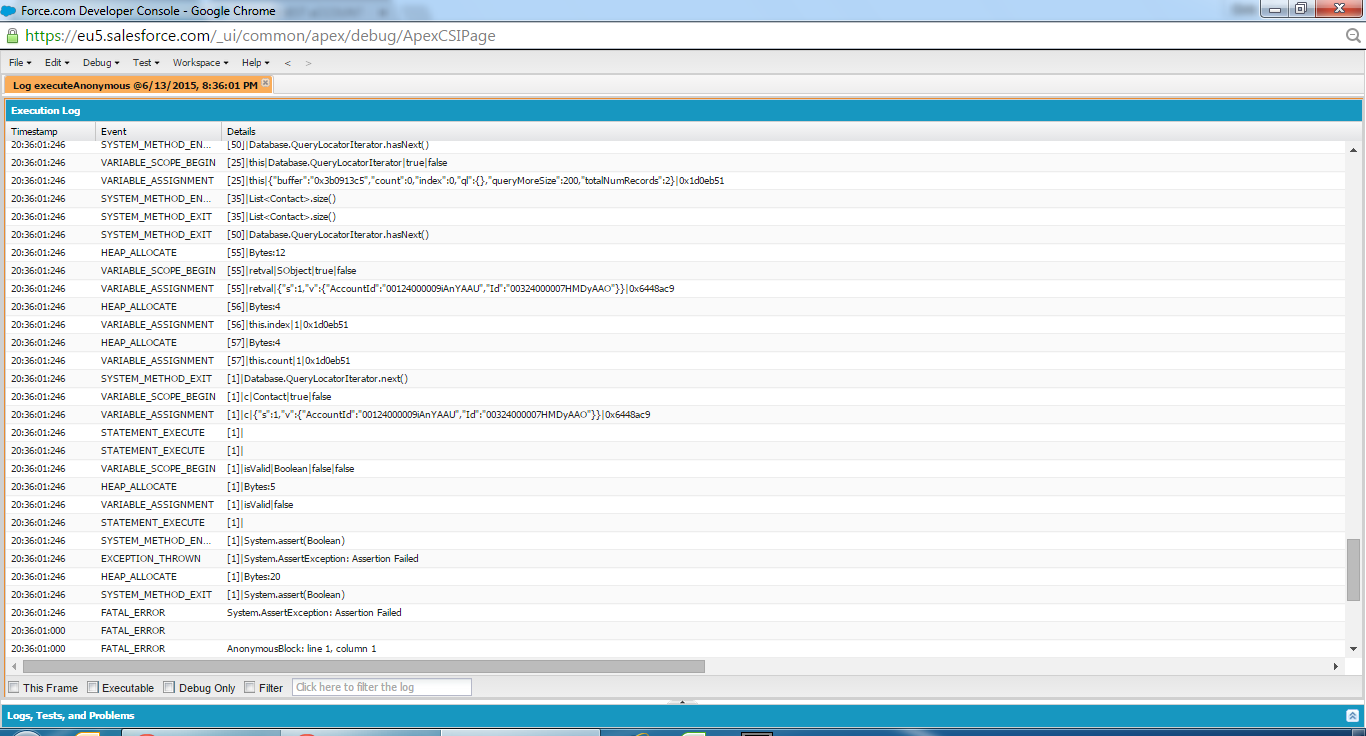This screenshot has width=1366, height=736.
Task: Click the '[56]|this.index|1|0x1d0eb51' detail
Action: [288, 324]
